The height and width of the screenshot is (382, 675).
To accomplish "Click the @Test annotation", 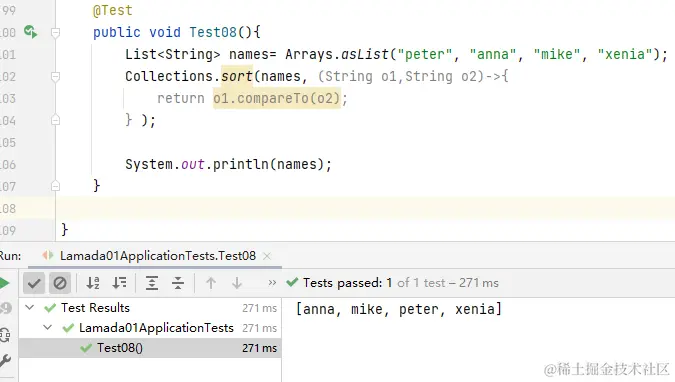I will click(x=113, y=10).
